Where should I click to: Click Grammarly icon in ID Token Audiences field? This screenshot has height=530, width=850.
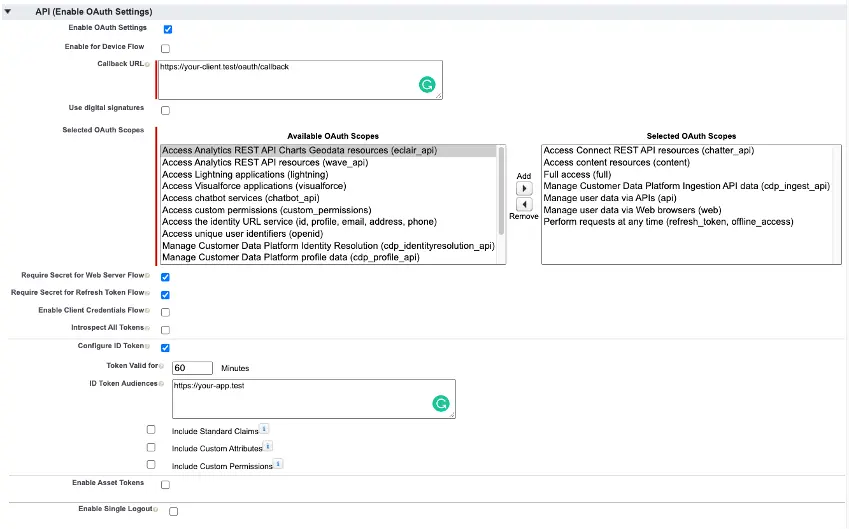440,404
